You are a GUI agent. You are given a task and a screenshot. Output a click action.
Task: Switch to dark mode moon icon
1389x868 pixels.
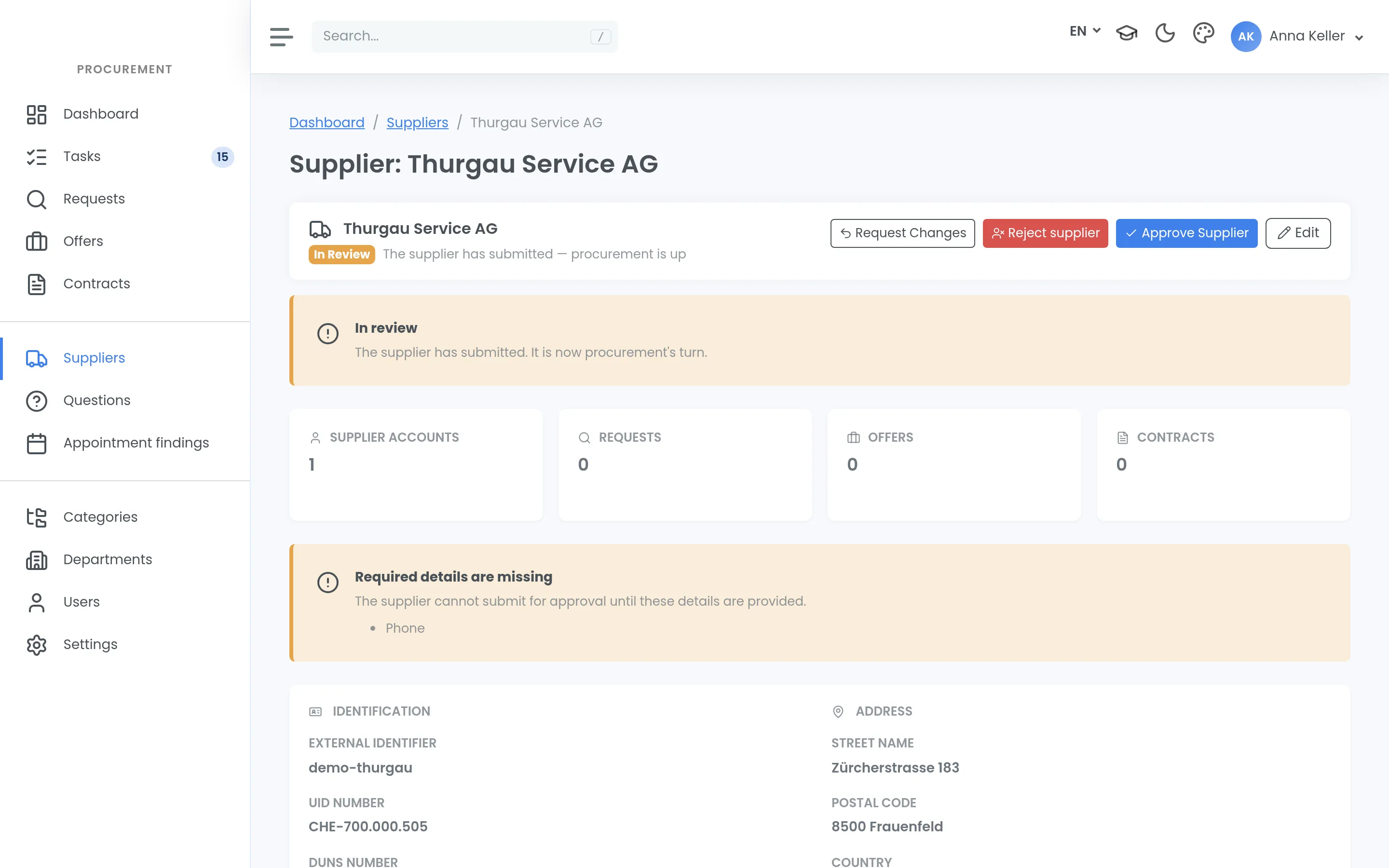(1165, 33)
